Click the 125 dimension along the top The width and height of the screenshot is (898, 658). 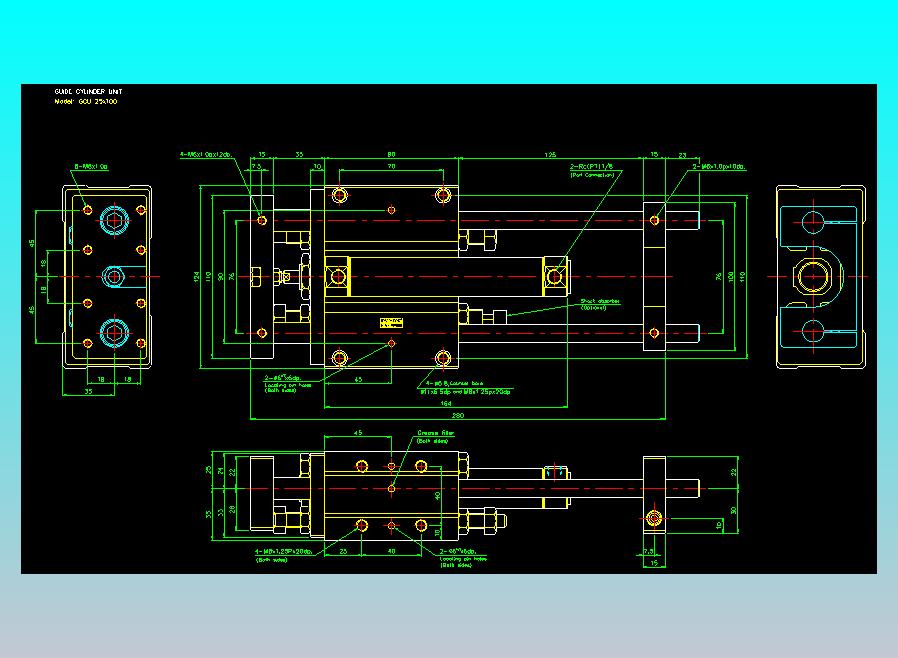pyautogui.click(x=550, y=155)
